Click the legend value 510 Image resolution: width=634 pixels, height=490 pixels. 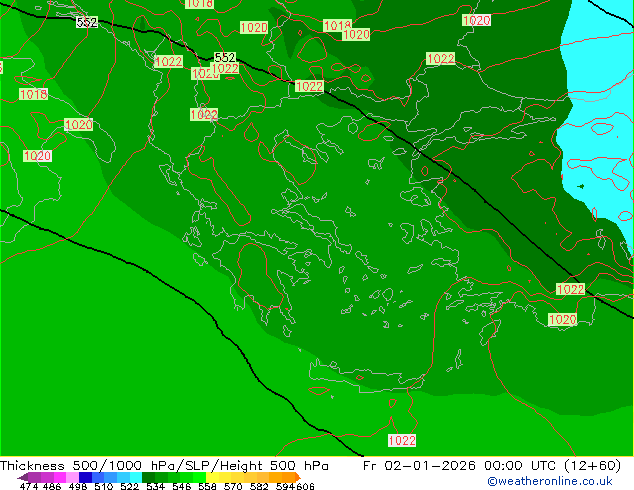tap(104, 486)
